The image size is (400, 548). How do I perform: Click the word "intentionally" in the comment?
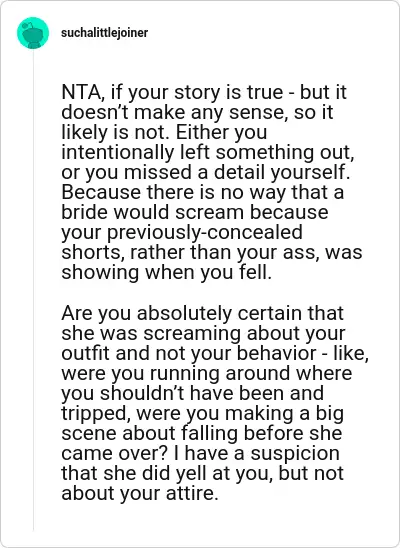tap(117, 152)
